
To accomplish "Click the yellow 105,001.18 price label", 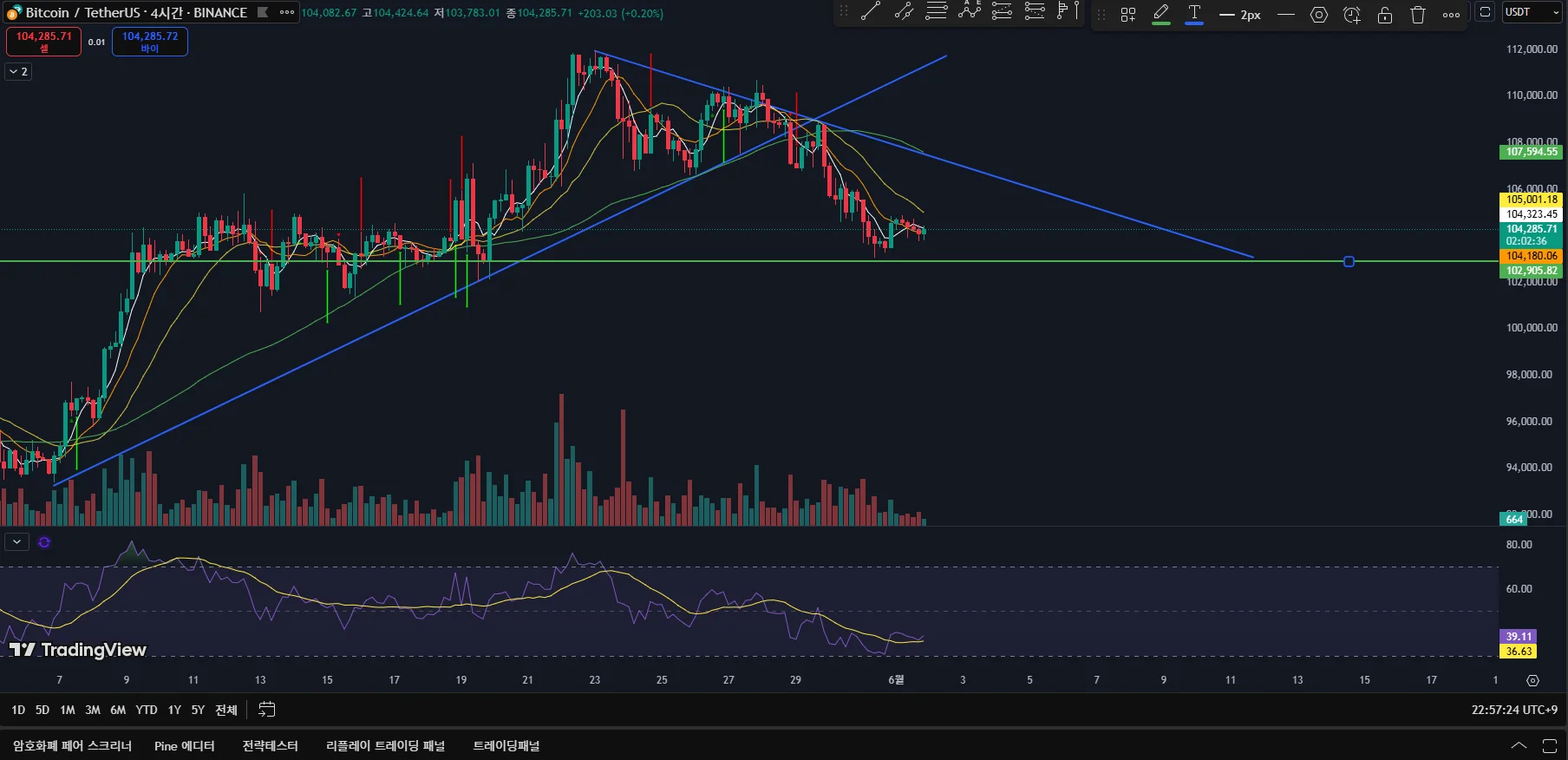I will [x=1531, y=200].
